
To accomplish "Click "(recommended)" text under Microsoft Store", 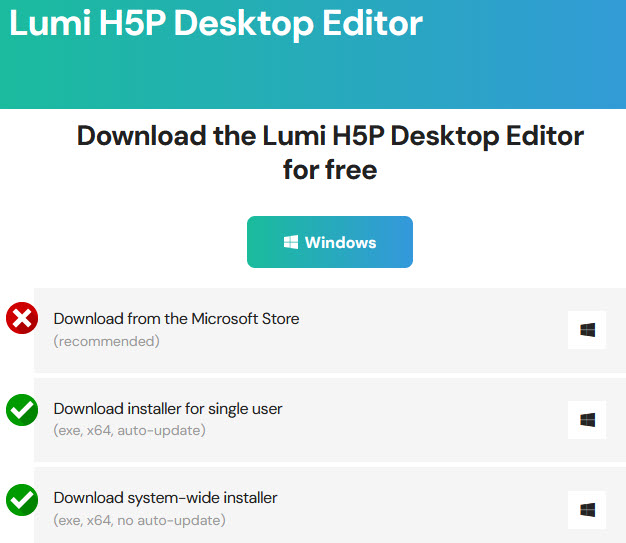I will coord(107,341).
